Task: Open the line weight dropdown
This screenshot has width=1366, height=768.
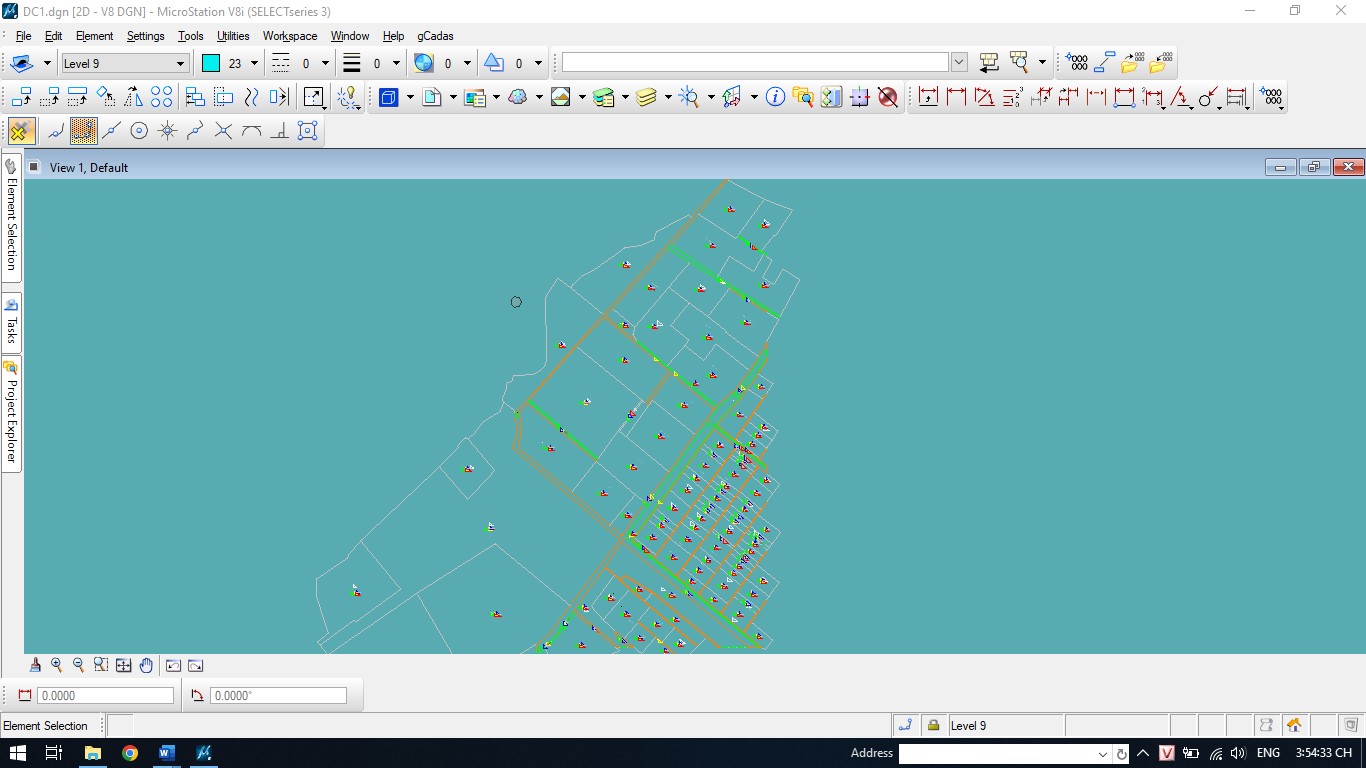Action: [x=396, y=64]
